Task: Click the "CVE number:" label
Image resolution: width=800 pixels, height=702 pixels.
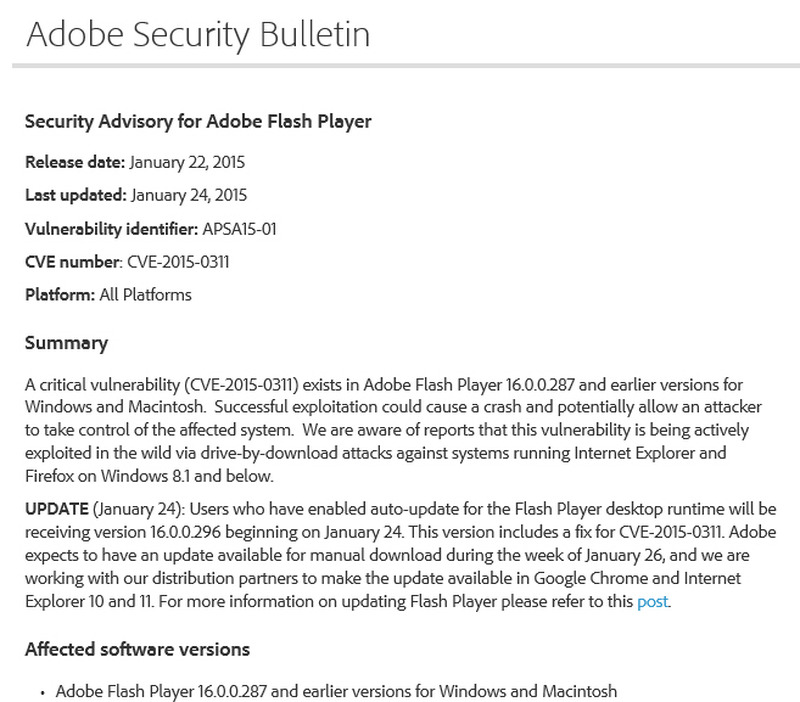Action: (73, 261)
